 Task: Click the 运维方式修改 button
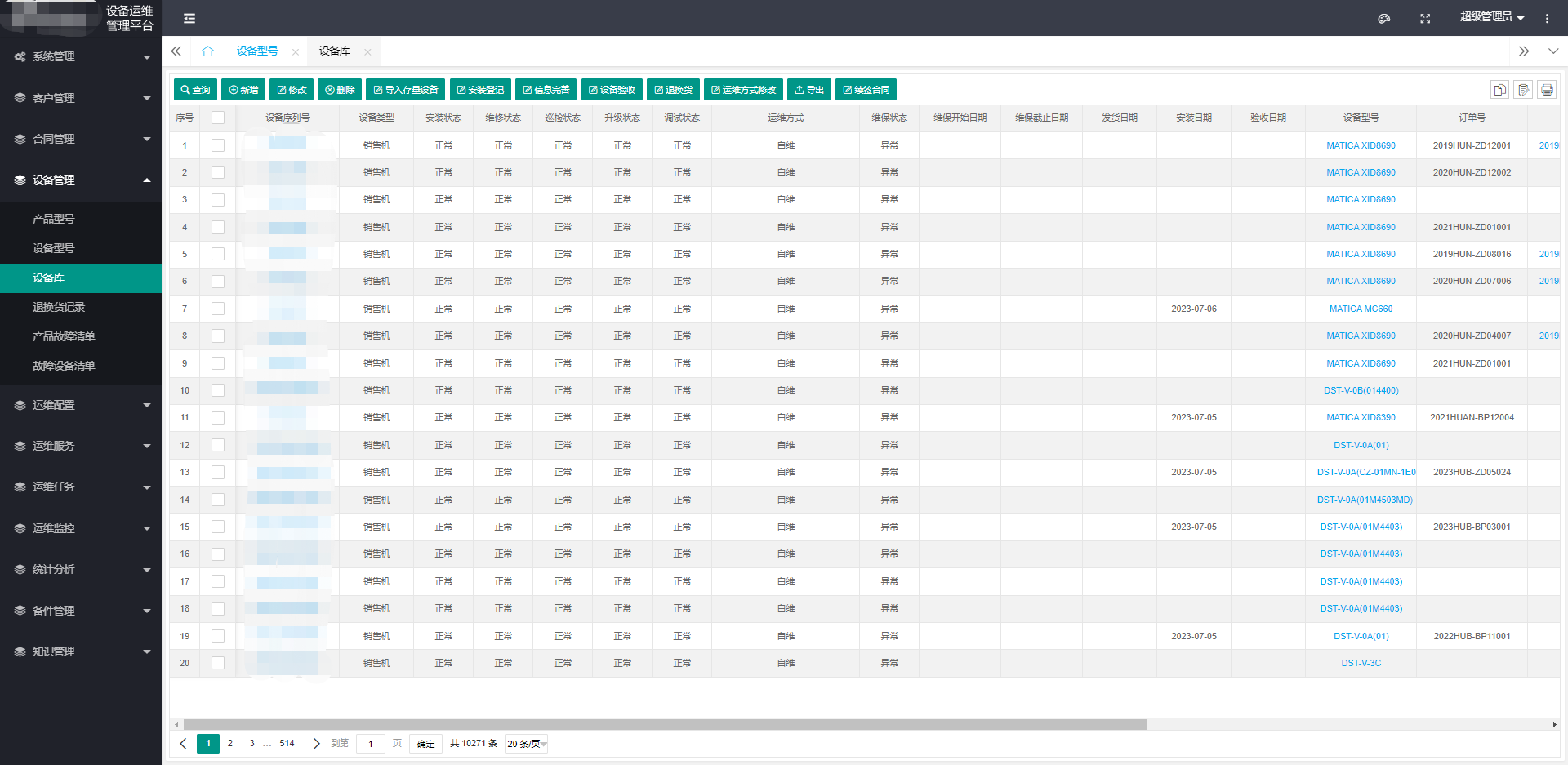743,89
